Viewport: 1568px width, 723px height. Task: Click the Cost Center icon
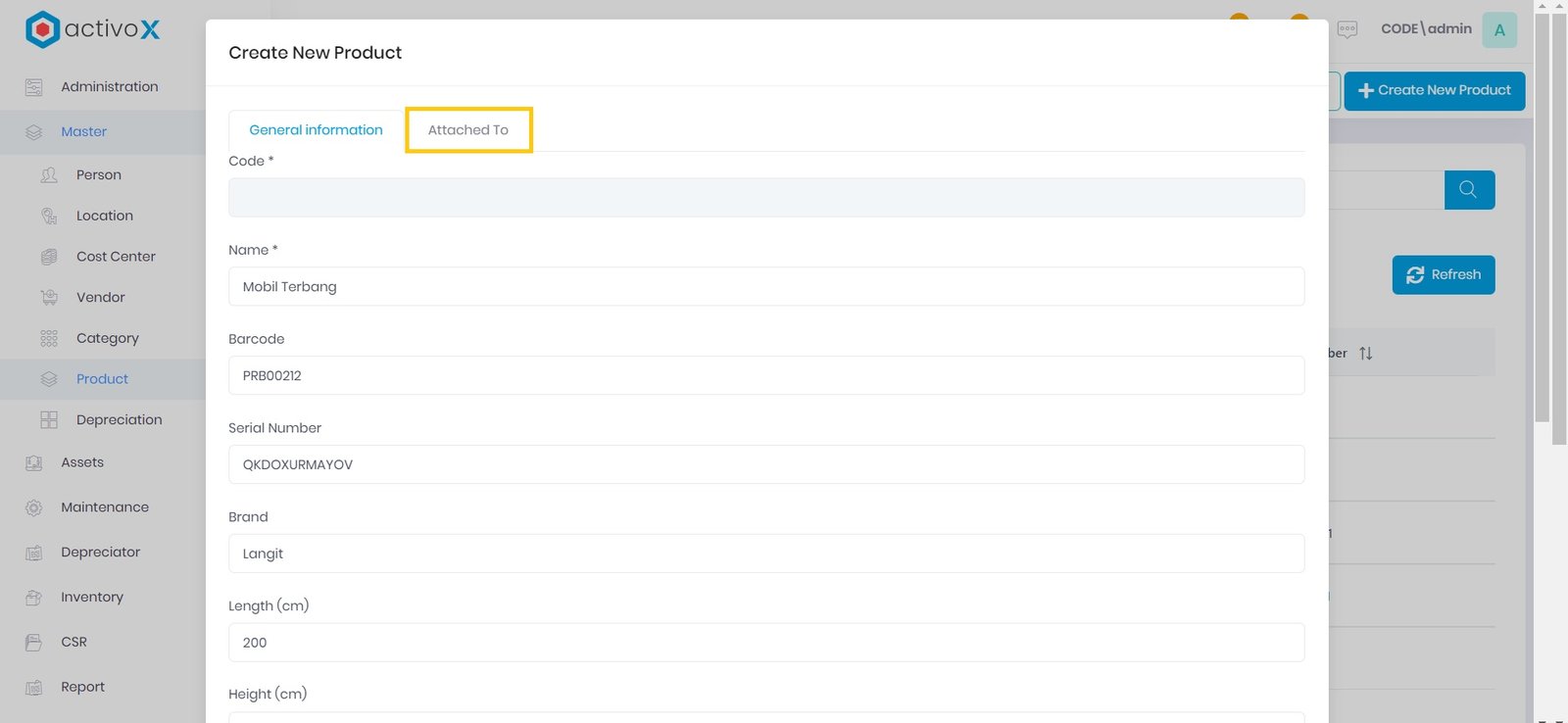point(49,257)
